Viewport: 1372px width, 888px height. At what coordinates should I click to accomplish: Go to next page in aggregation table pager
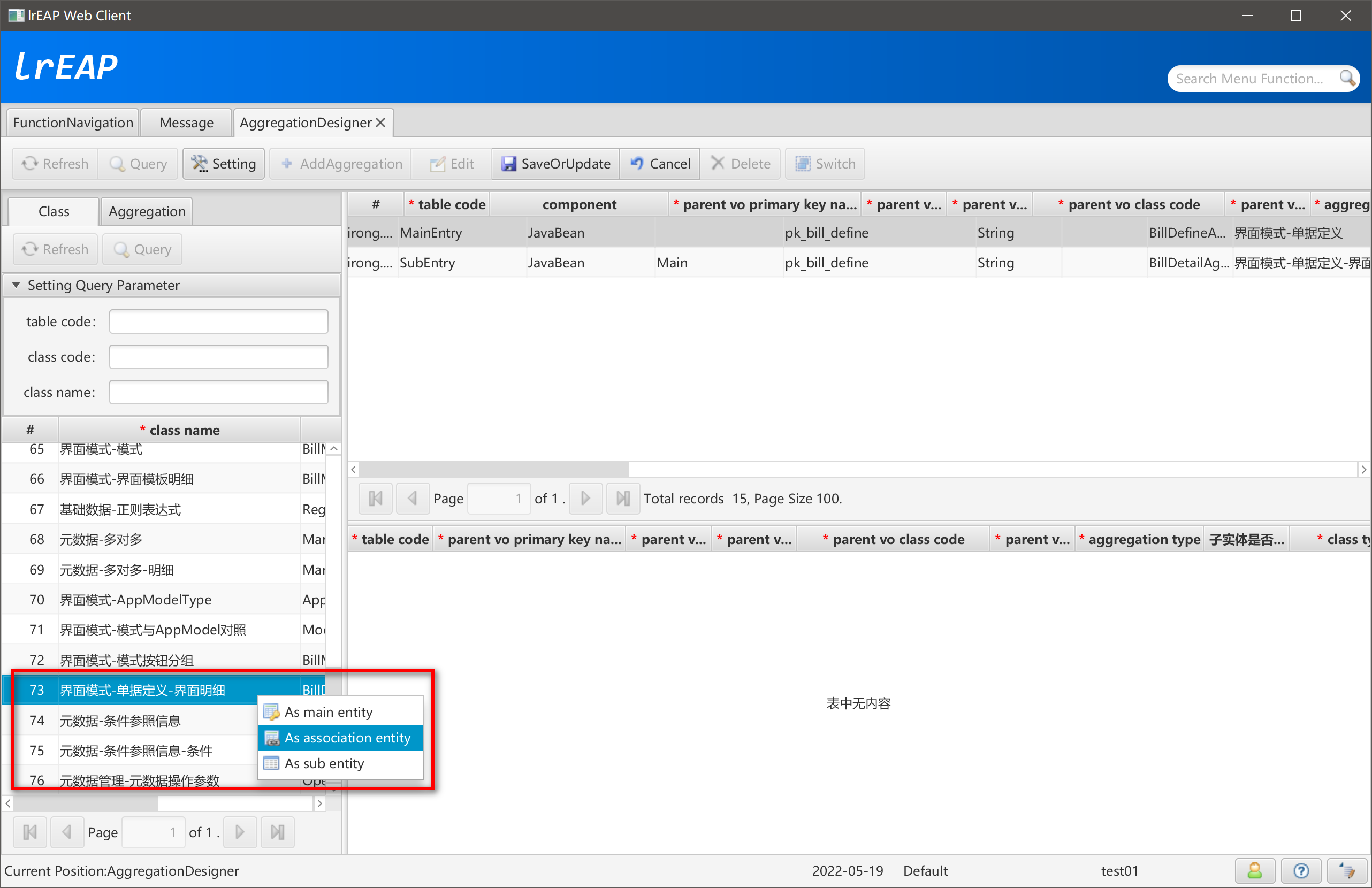[x=586, y=499]
